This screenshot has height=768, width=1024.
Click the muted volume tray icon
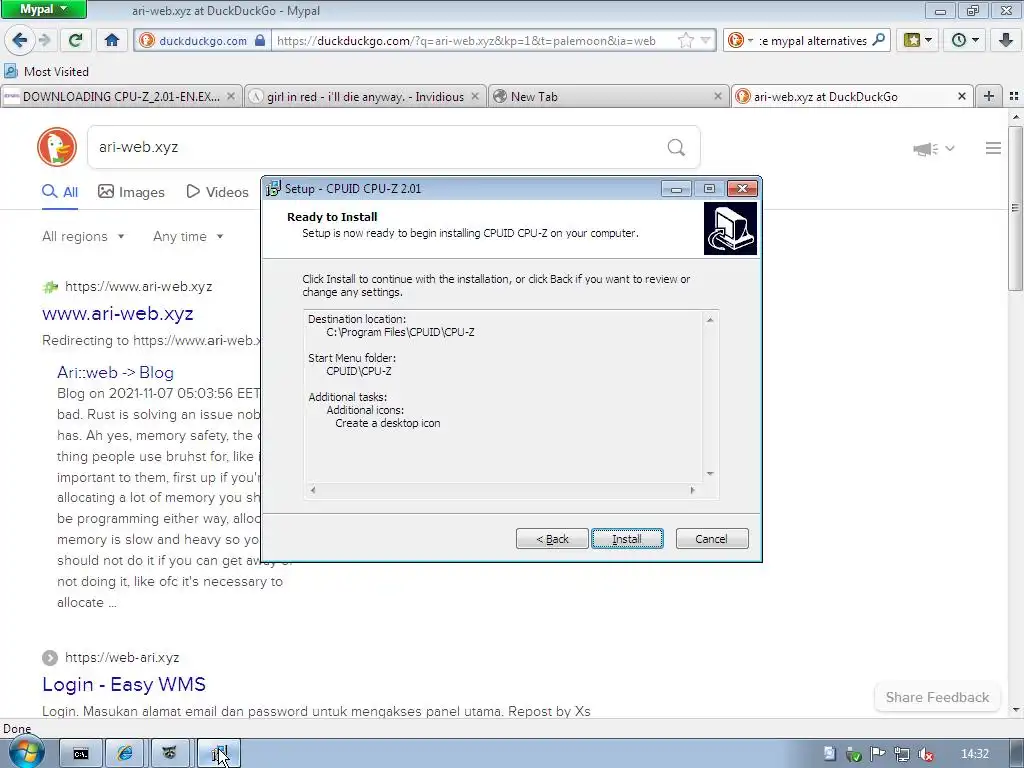[x=925, y=754]
